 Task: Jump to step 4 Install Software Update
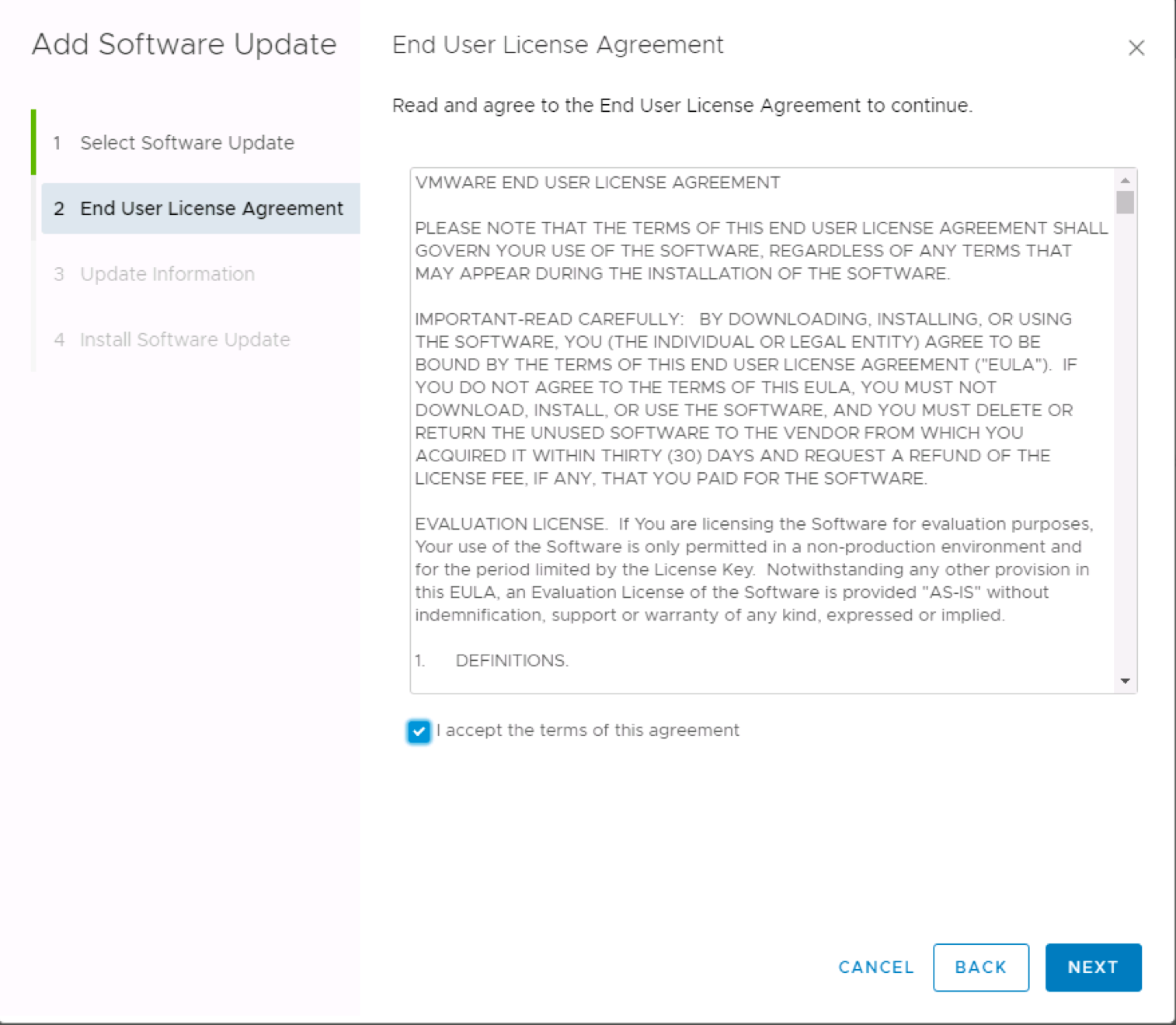185,339
